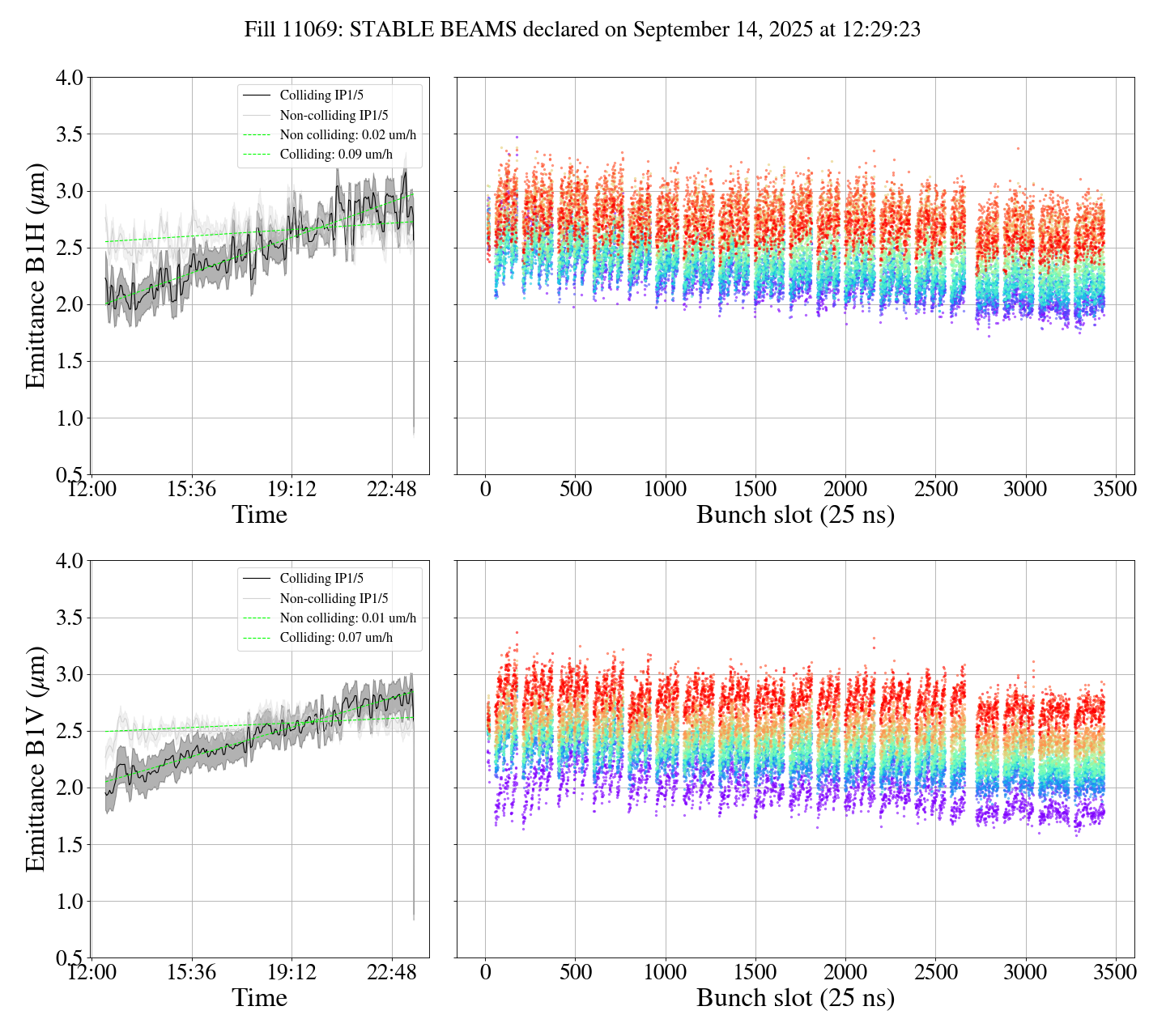Click 'Colliding: 0.07 um/h' legend label
The width and height of the screenshot is (1166, 1036).
(336, 637)
